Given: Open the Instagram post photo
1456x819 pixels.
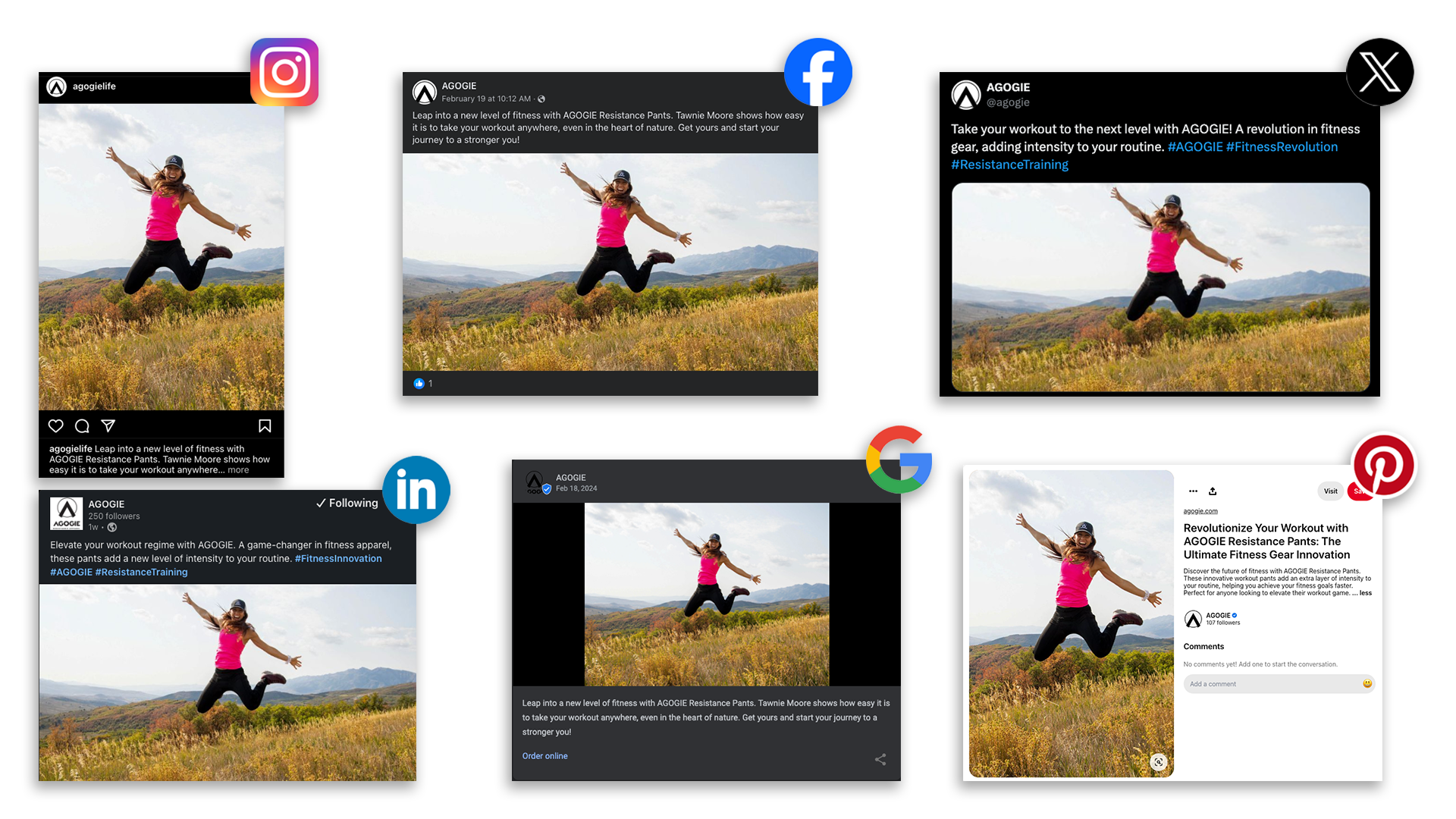Looking at the screenshot, I should (x=162, y=257).
